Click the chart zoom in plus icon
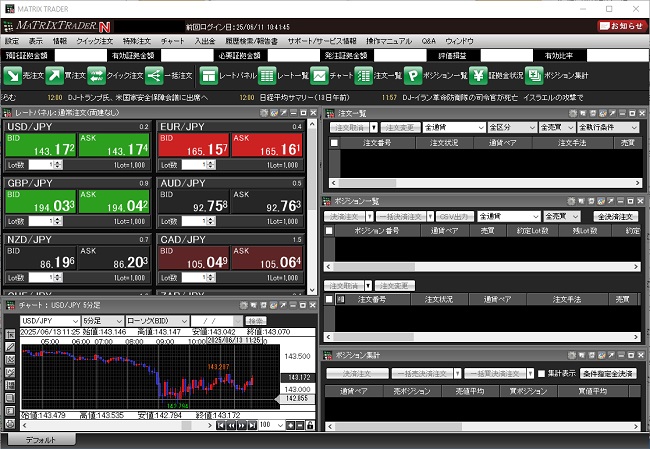The image size is (650, 449). point(291,425)
